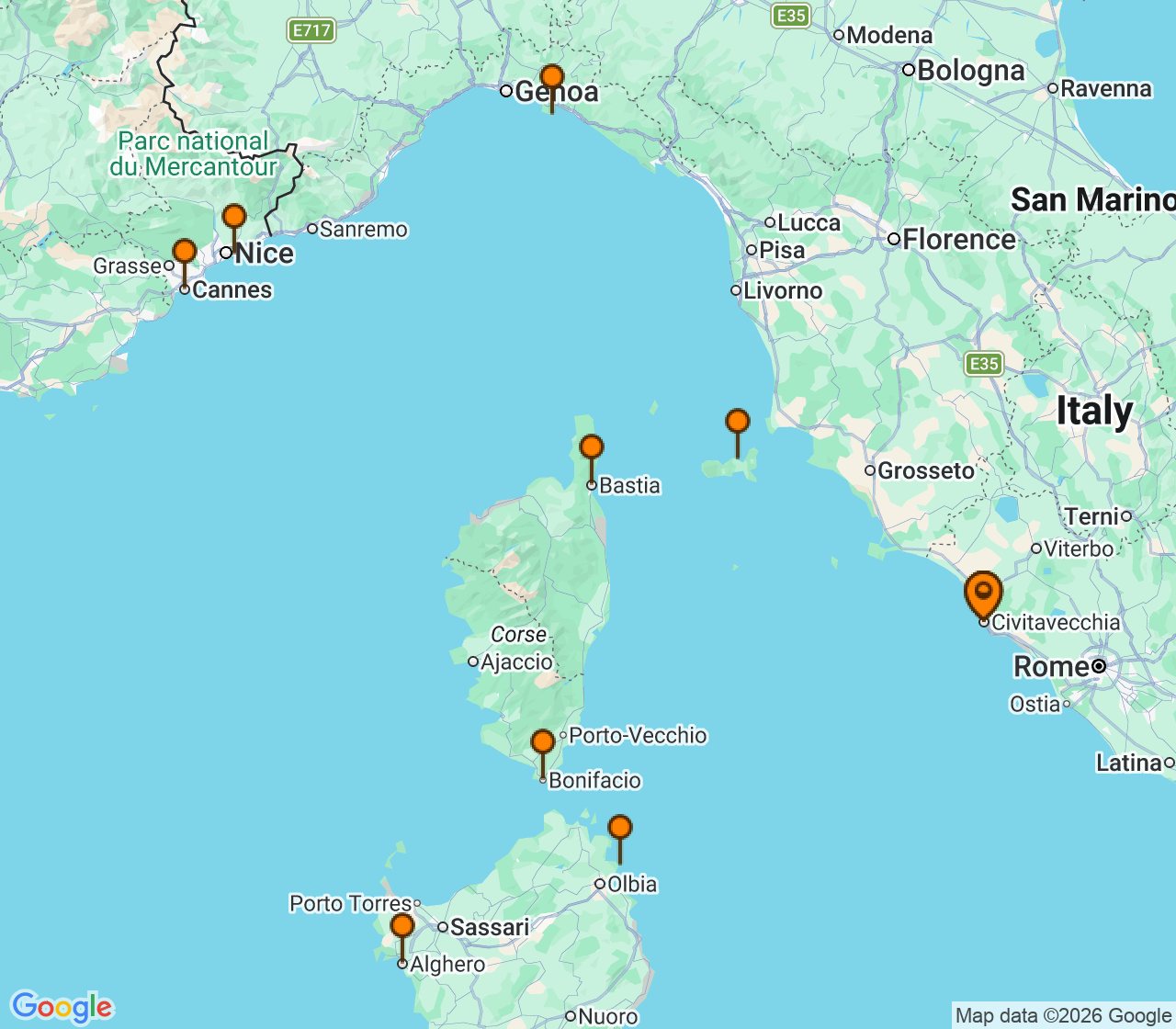1176x1029 pixels.
Task: Open the orange pin marking Cannes
Action: pos(185,253)
